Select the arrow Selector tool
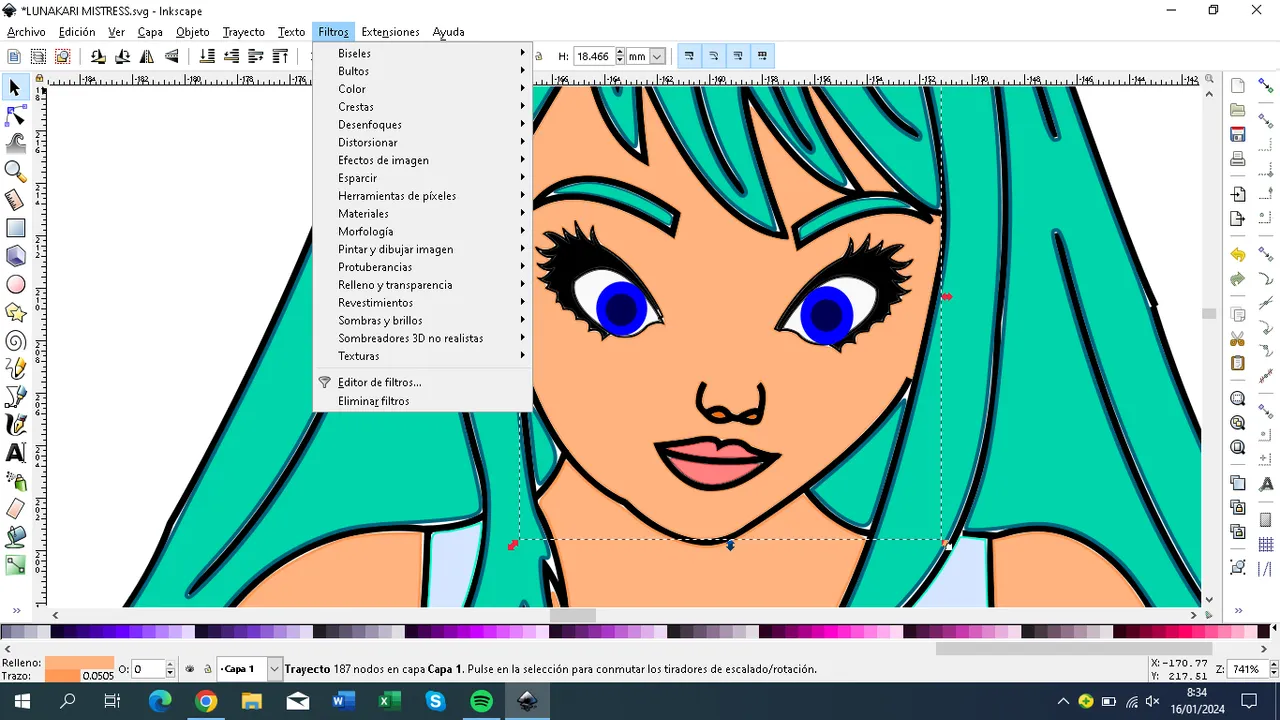The height and width of the screenshot is (720, 1280). 15,88
